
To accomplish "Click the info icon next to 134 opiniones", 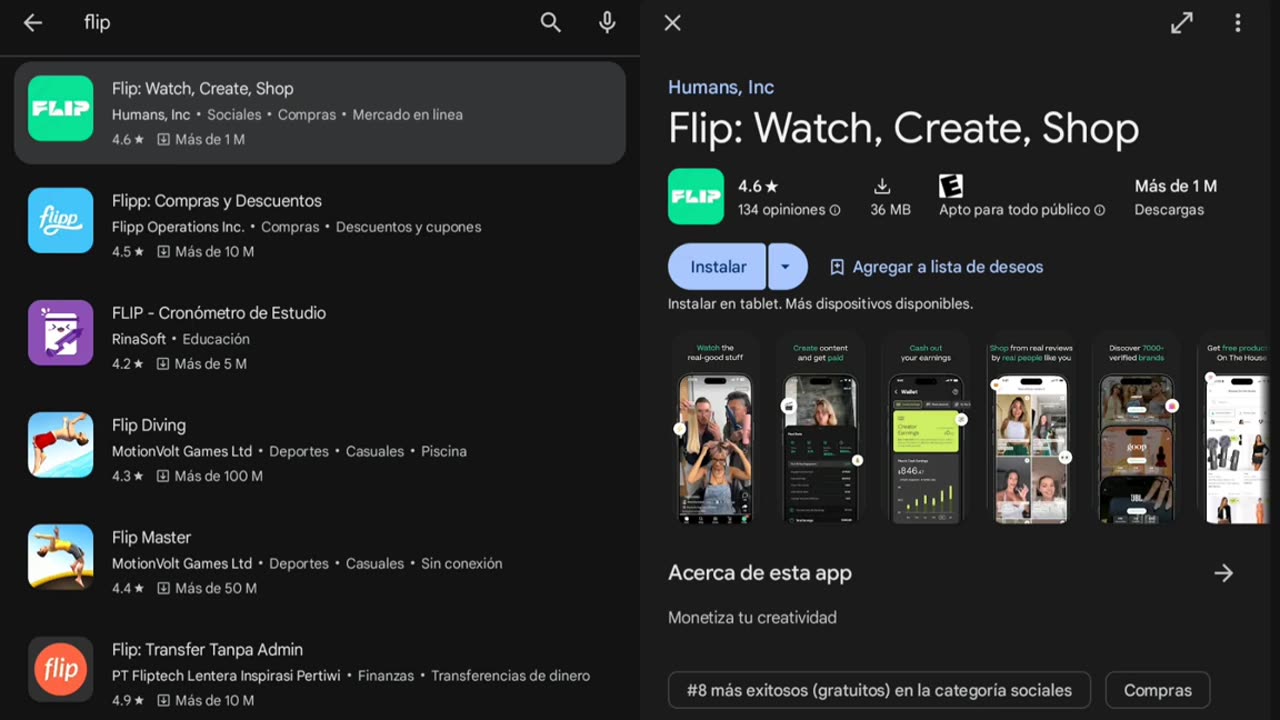I will click(835, 210).
